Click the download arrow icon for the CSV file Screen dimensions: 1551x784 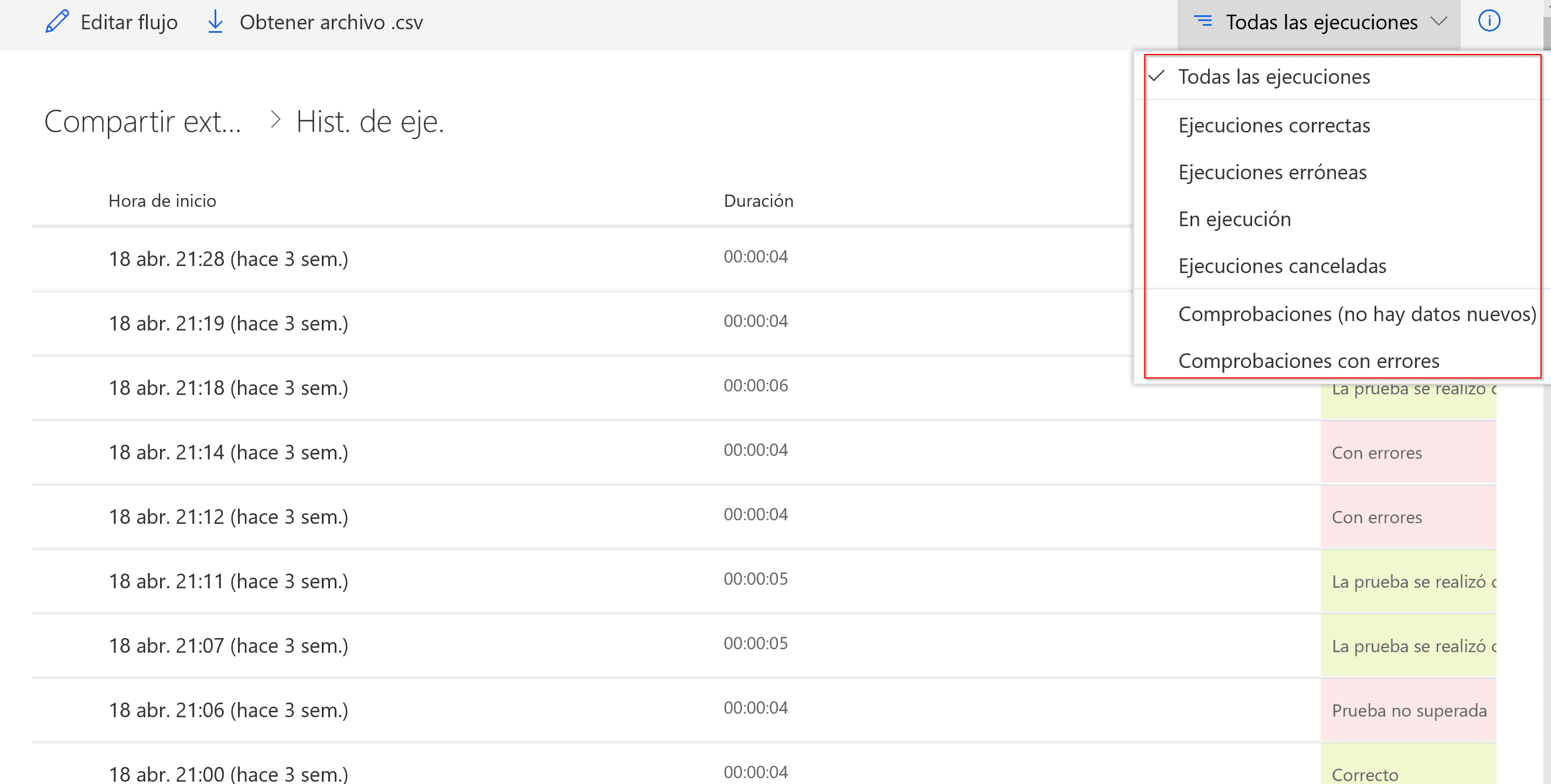pyautogui.click(x=215, y=22)
